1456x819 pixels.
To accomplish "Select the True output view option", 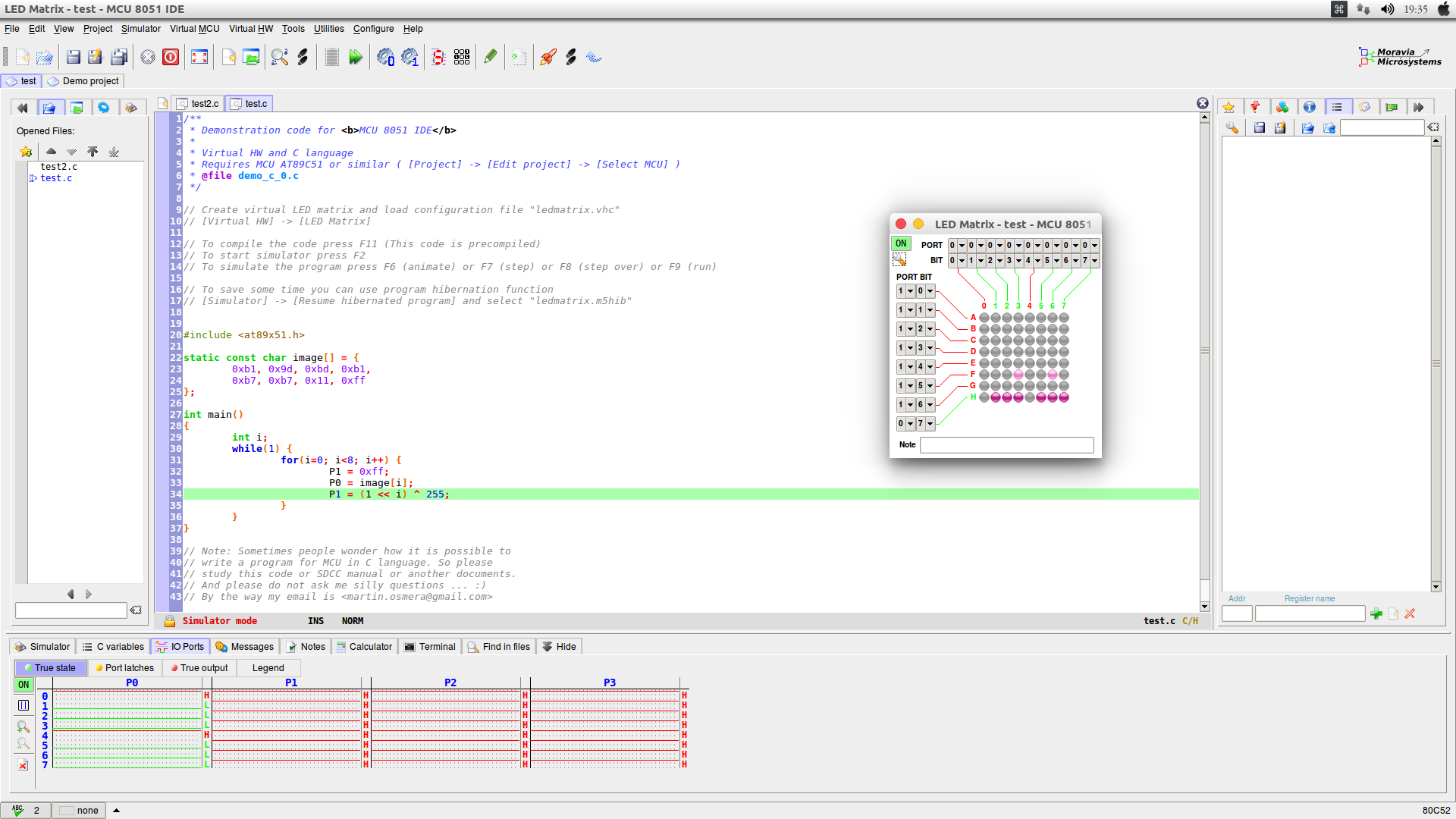I will (x=199, y=667).
